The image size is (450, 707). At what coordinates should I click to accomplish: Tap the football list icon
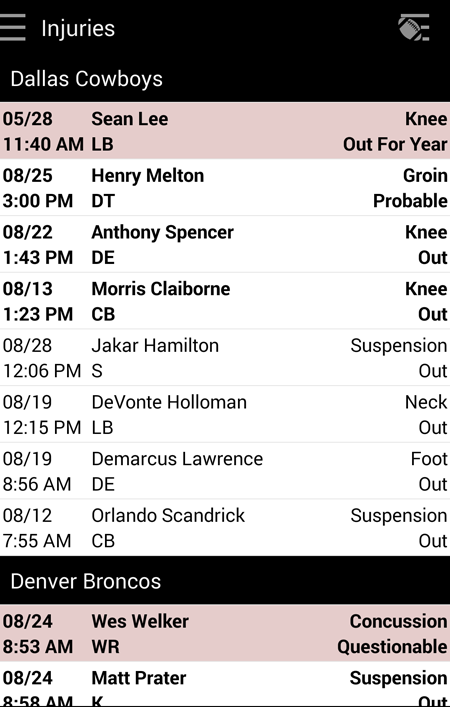(x=413, y=28)
